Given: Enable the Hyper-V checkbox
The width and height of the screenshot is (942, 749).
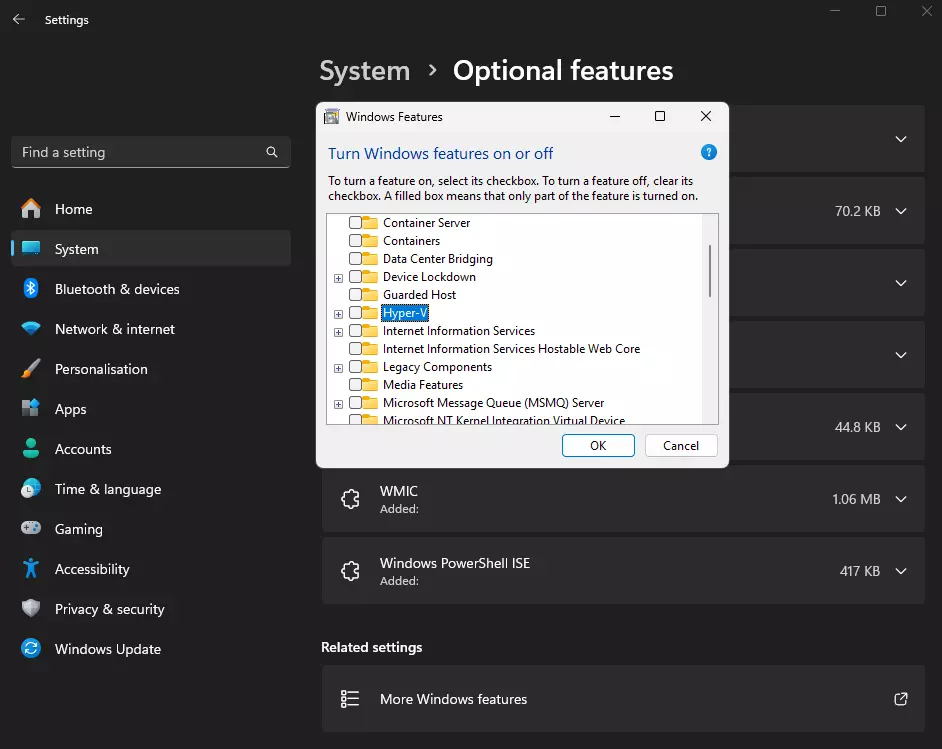Looking at the screenshot, I should click(355, 313).
